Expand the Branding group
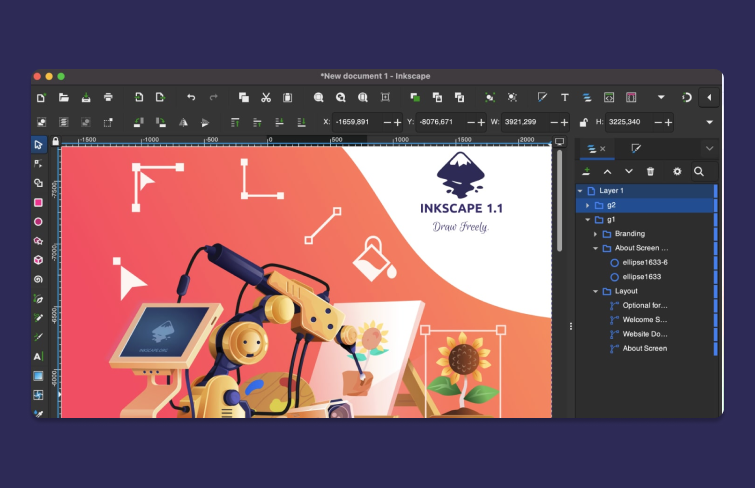The width and height of the screenshot is (755, 488). [x=595, y=234]
